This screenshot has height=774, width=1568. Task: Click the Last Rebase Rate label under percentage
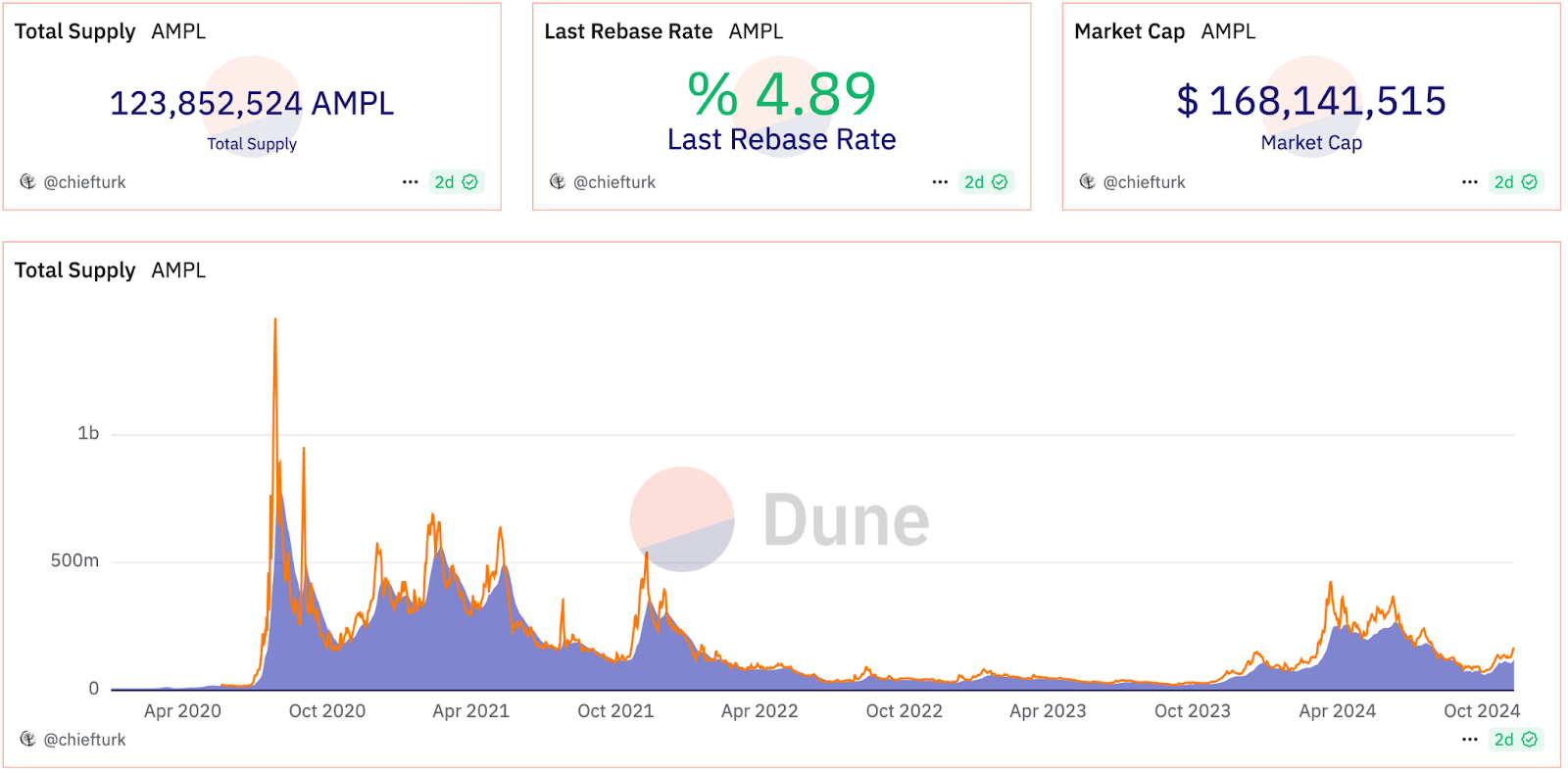782,140
